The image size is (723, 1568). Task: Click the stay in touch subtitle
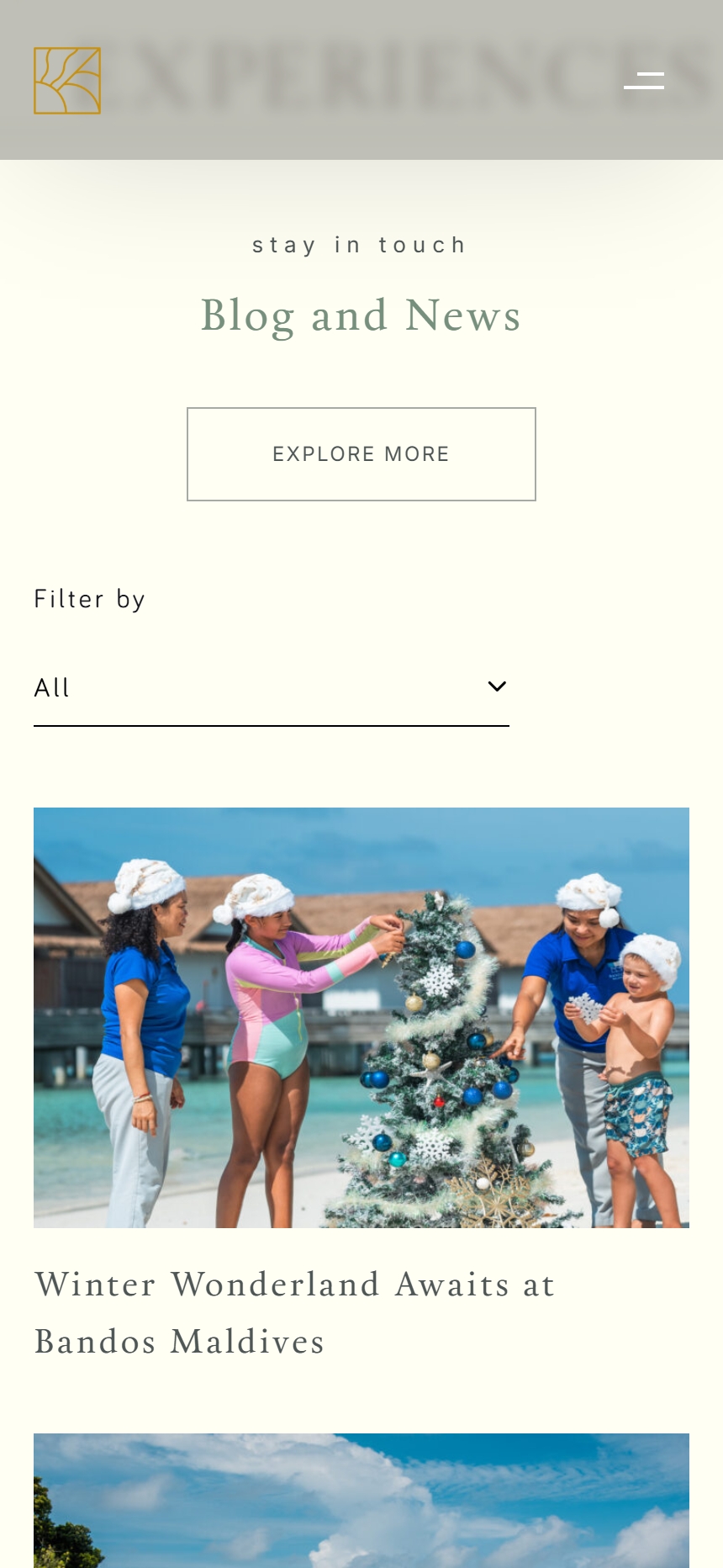[x=360, y=245]
